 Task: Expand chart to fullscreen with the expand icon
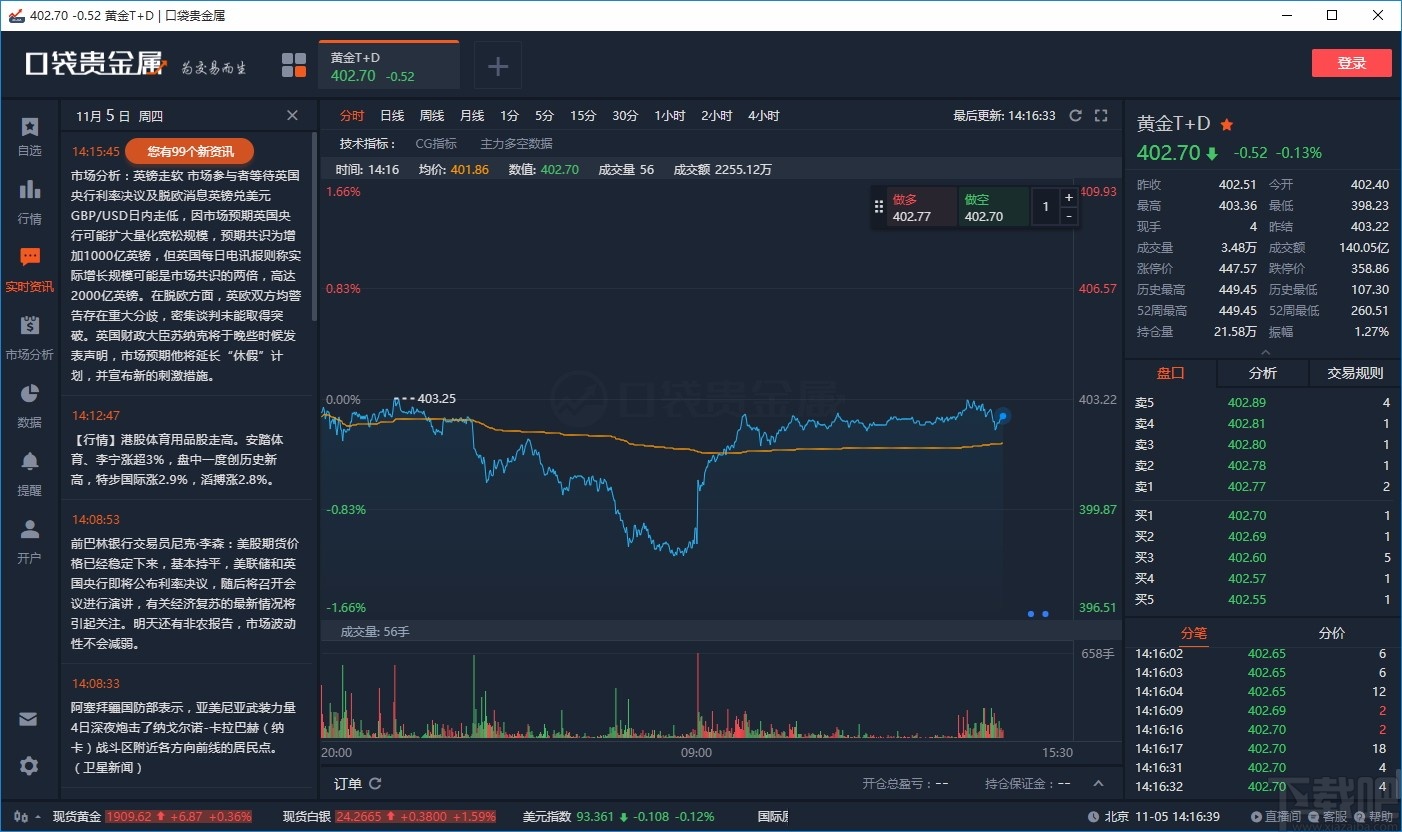coord(1101,115)
